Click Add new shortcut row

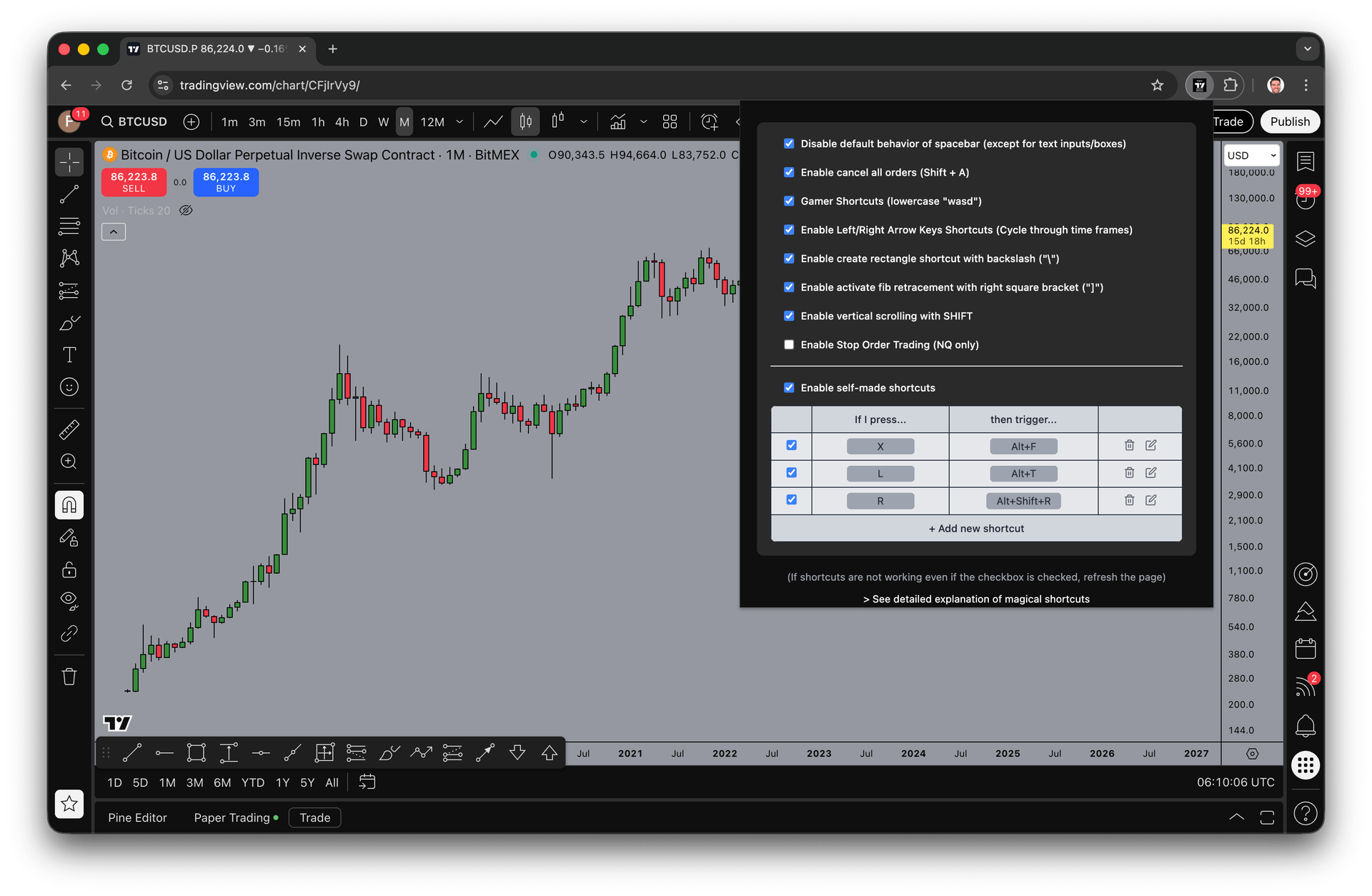tap(976, 528)
